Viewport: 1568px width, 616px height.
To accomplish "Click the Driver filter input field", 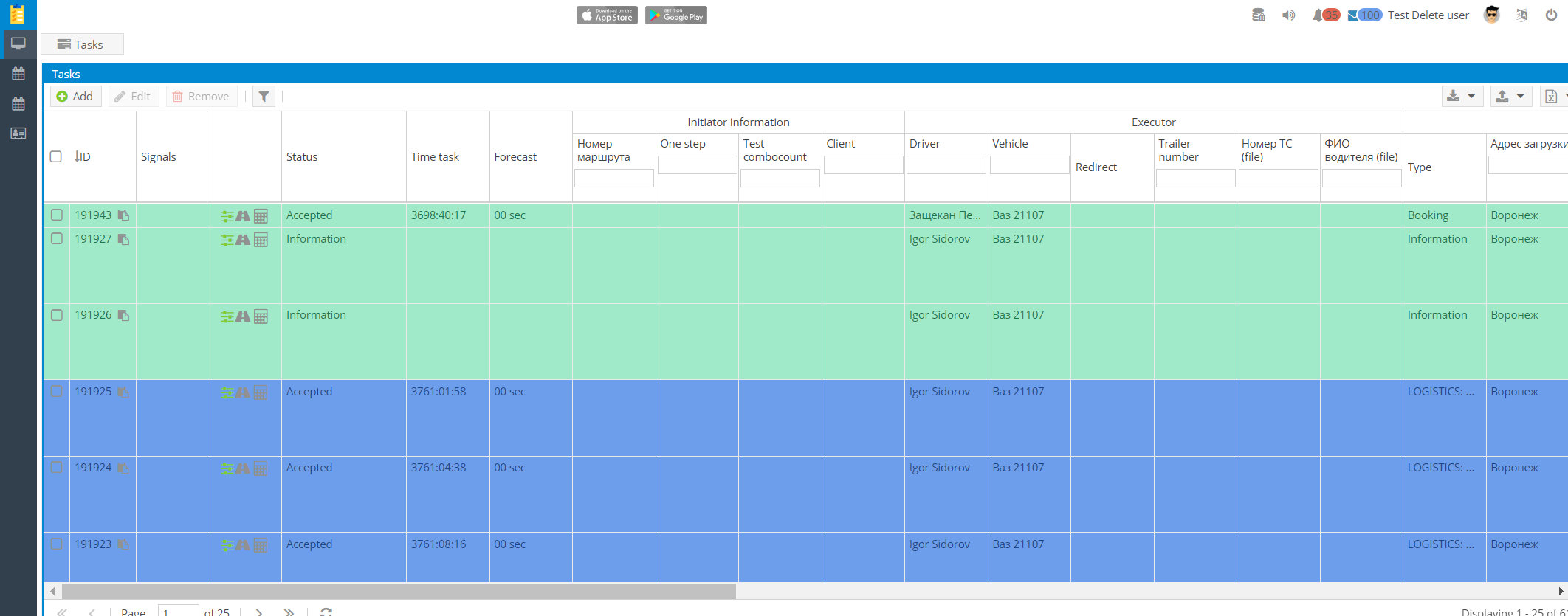I will point(946,165).
